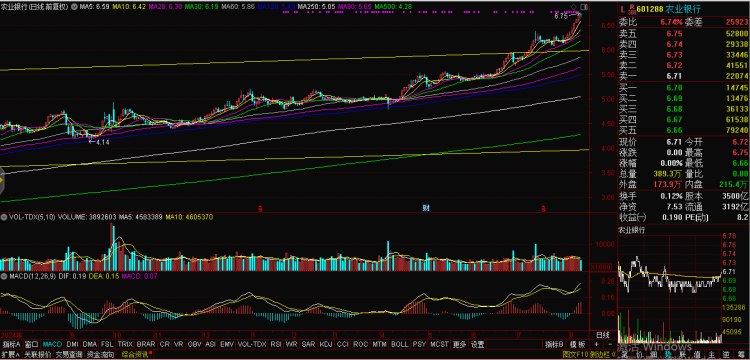Collapse the 侧边栏 sidebar
750x360 pixels.
pyautogui.click(x=603, y=355)
